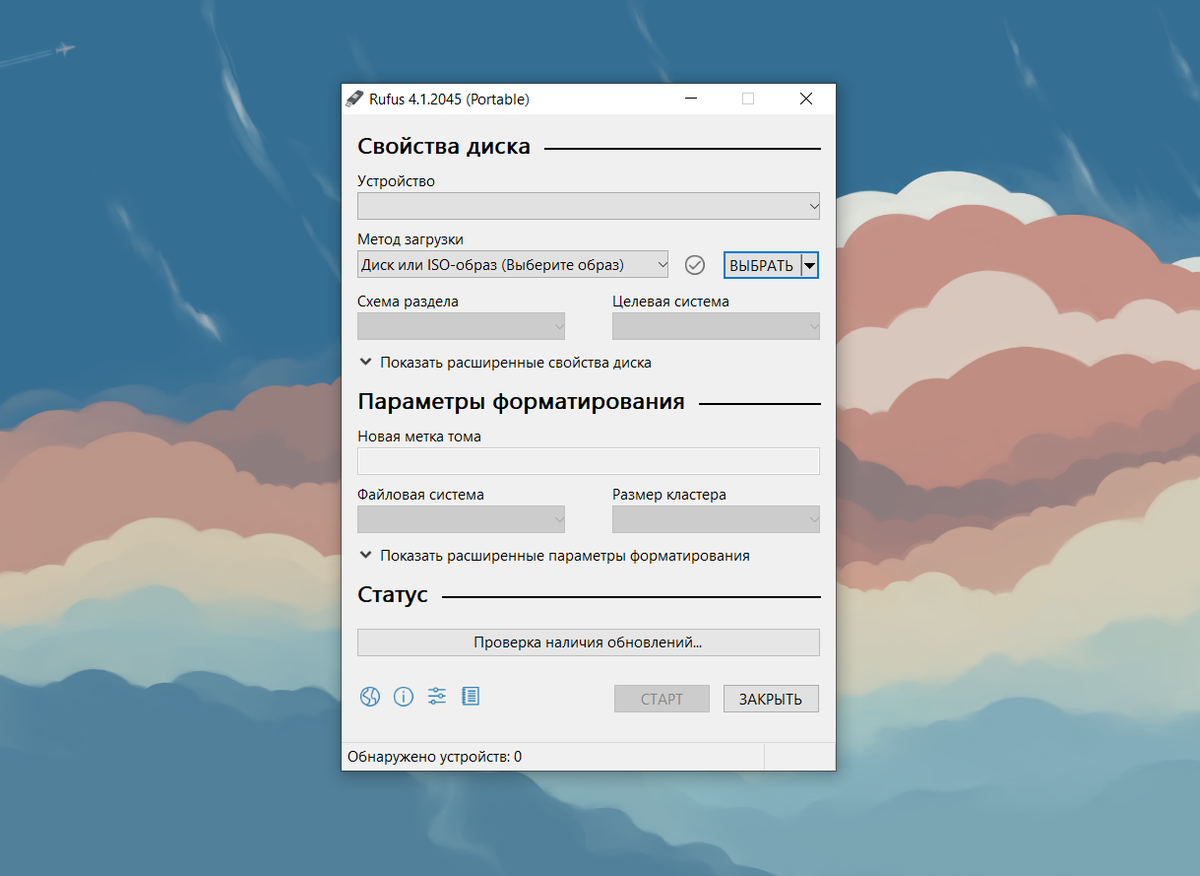Click the Проверка наличия обновлений status bar
This screenshot has height=876, width=1200.
pyautogui.click(x=589, y=642)
